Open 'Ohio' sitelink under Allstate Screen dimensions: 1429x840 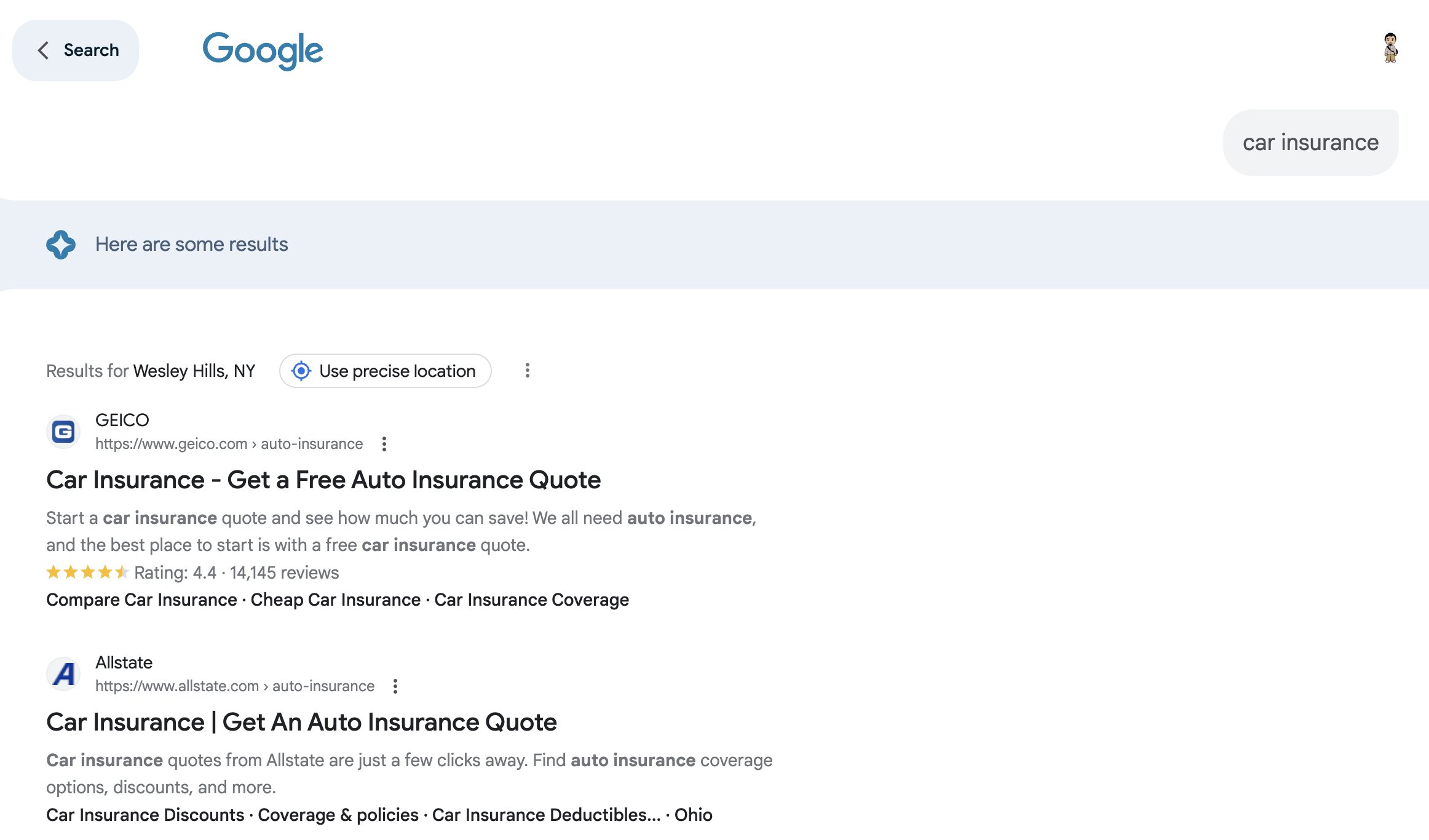(693, 815)
